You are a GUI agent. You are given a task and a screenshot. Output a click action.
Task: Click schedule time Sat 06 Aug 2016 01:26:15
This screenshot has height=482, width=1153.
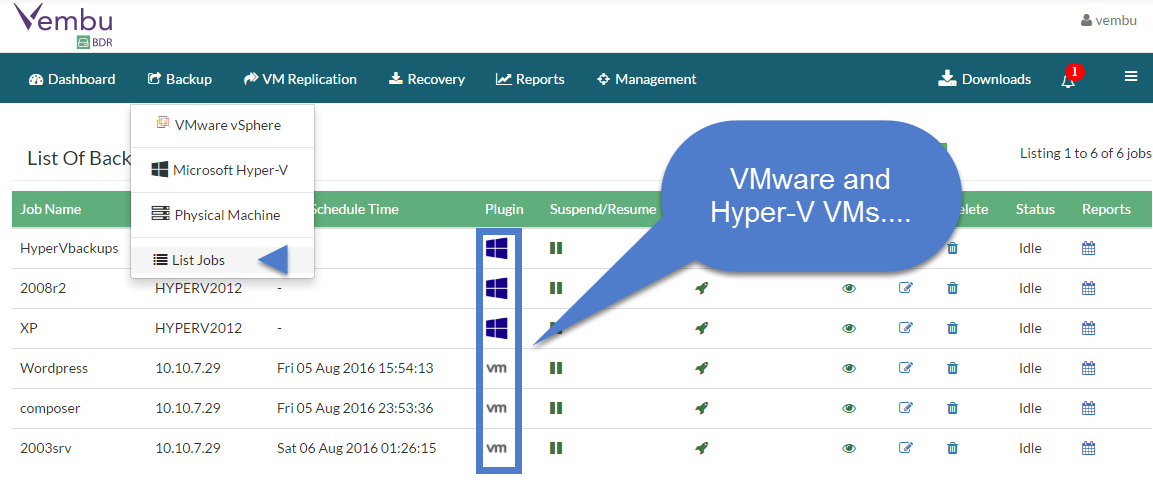coord(357,447)
